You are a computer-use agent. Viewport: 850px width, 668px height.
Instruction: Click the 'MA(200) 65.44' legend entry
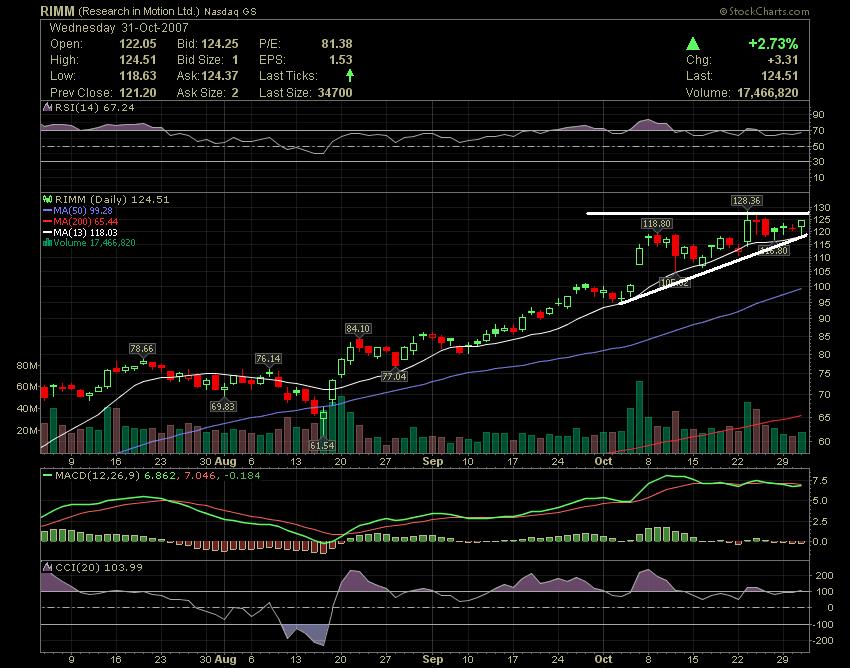click(x=86, y=221)
